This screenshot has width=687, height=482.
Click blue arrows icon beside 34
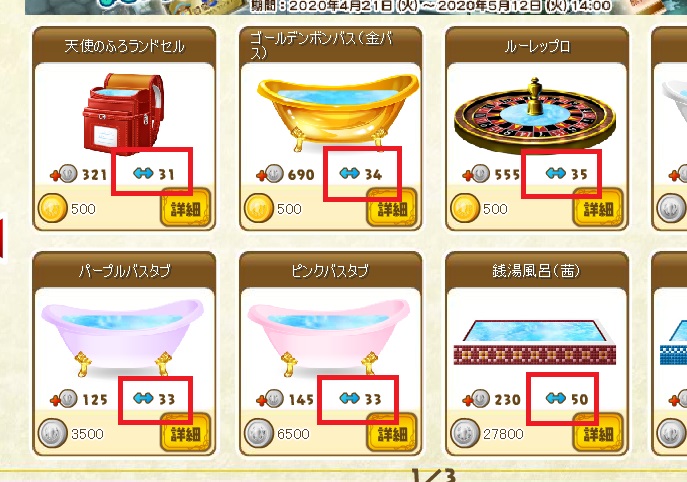(350, 174)
